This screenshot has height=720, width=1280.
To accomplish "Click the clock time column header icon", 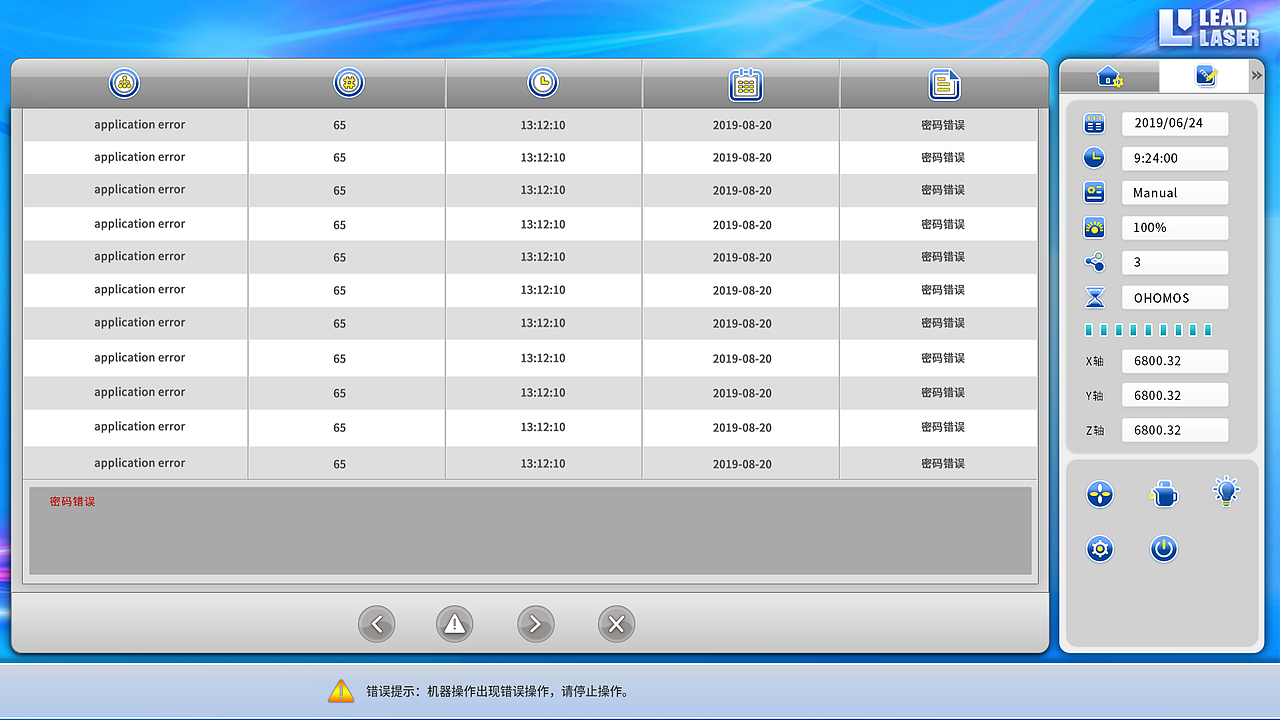I will click(543, 83).
